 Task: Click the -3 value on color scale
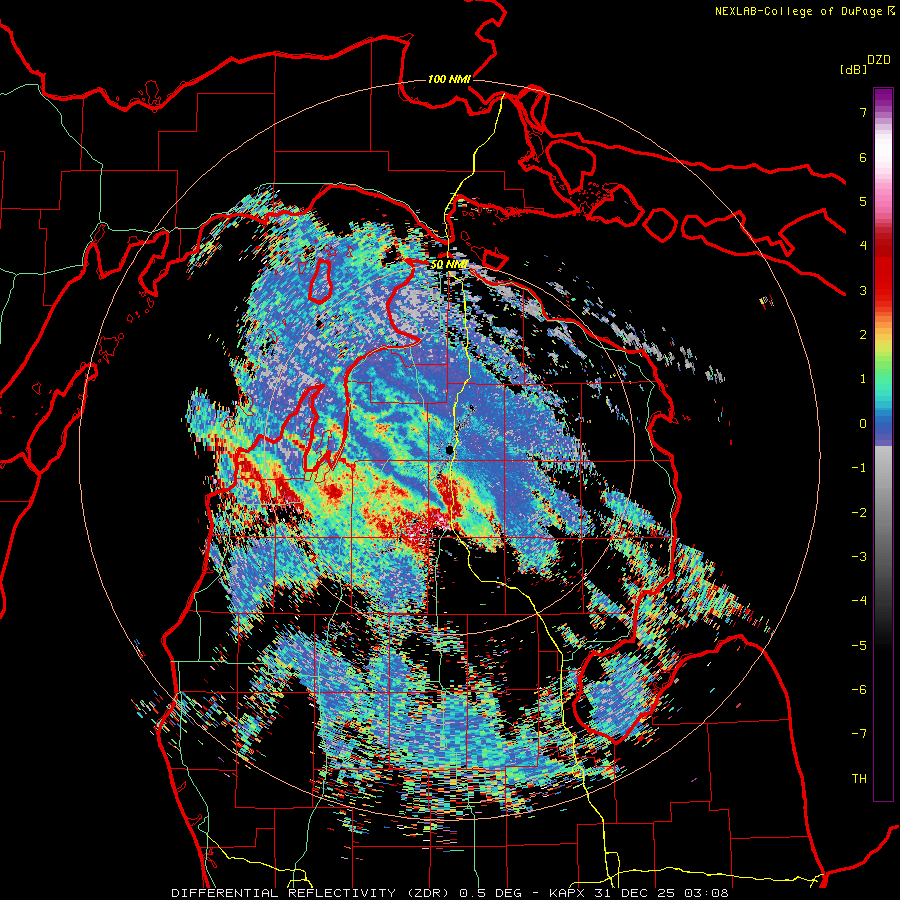859,557
